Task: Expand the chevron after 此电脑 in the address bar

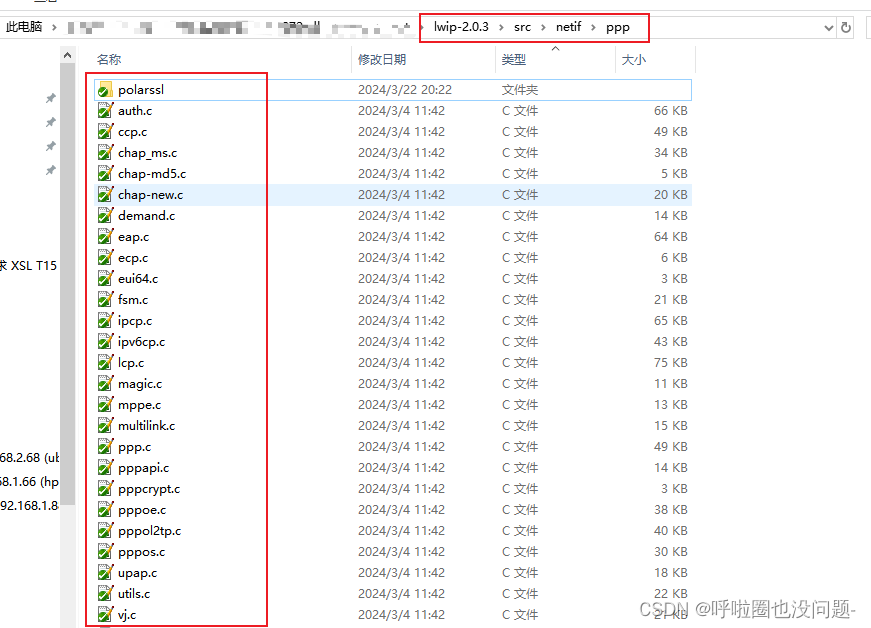Action: pyautogui.click(x=54, y=27)
